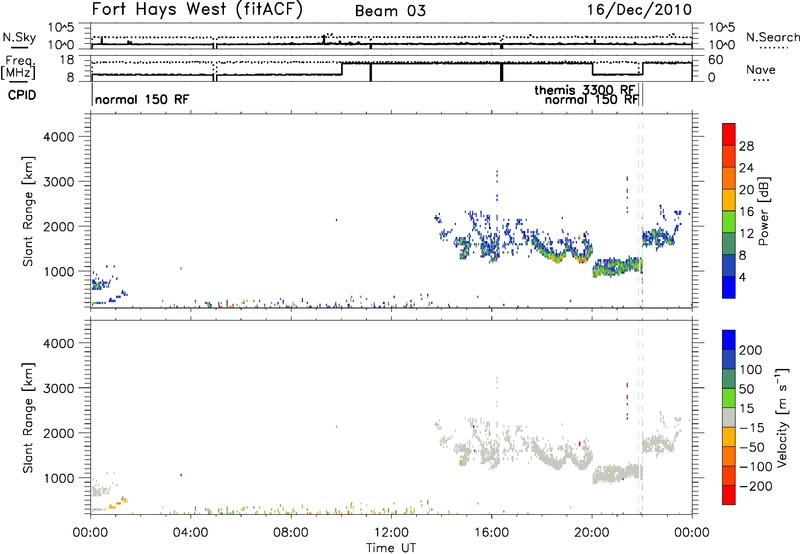Image resolution: width=800 pixels, height=554 pixels.
Task: Click the '08:00' time tick label
Action: [291, 533]
